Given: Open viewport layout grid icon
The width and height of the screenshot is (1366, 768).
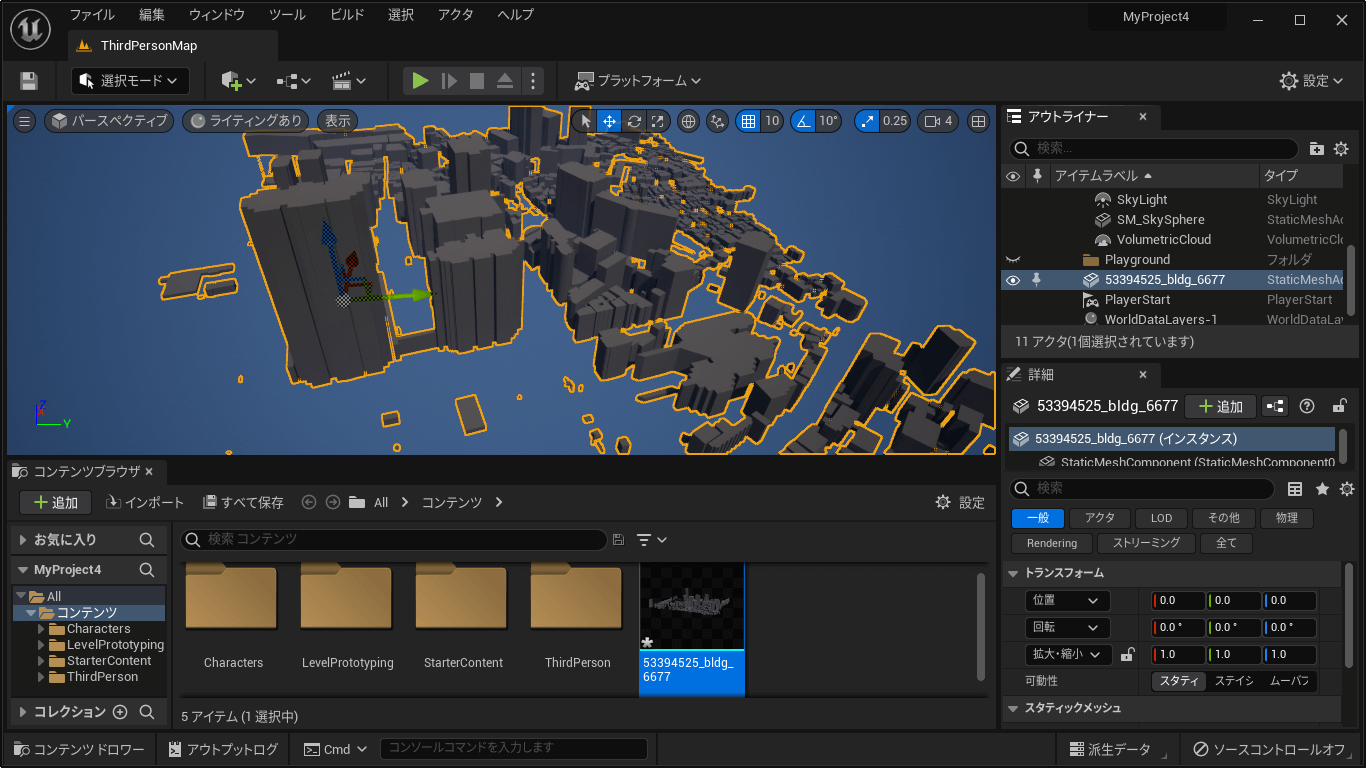Looking at the screenshot, I should pyautogui.click(x=979, y=121).
